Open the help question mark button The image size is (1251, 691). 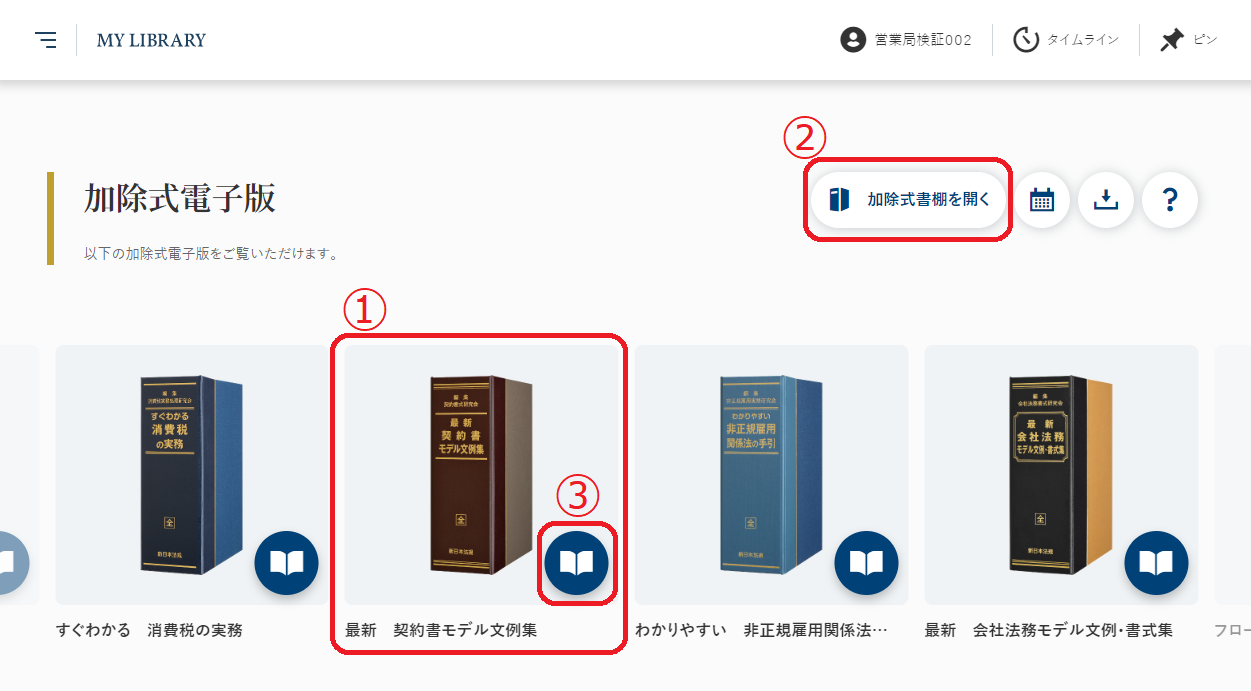coord(1170,200)
